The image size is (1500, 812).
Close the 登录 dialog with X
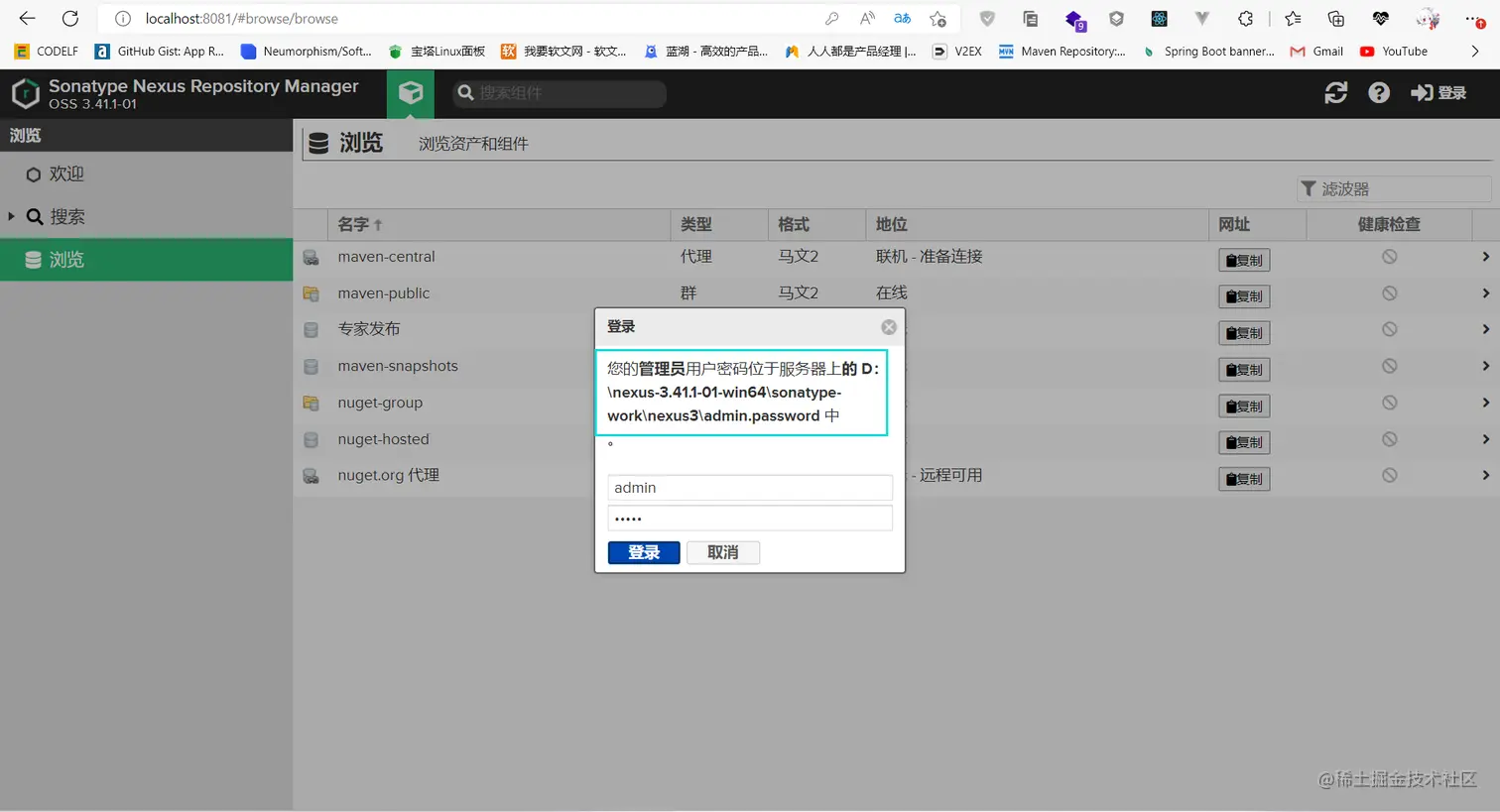tap(889, 327)
